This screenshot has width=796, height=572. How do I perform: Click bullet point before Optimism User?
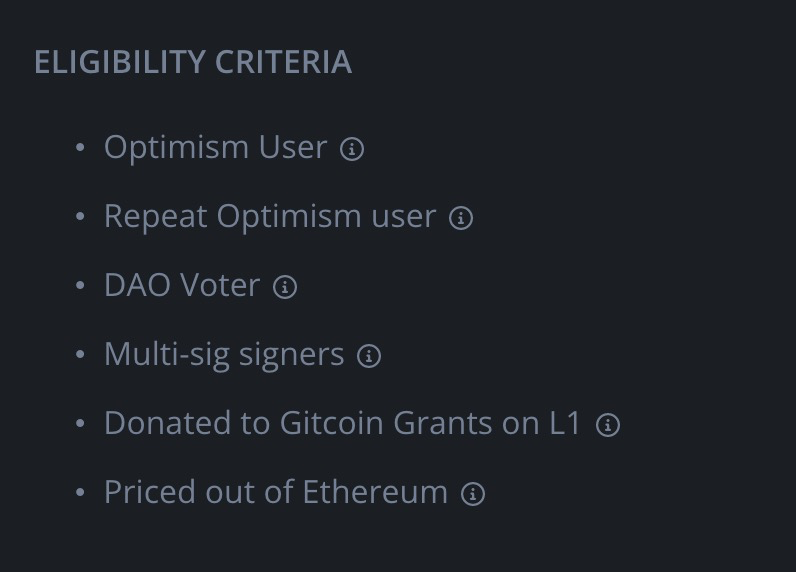tap(80, 148)
